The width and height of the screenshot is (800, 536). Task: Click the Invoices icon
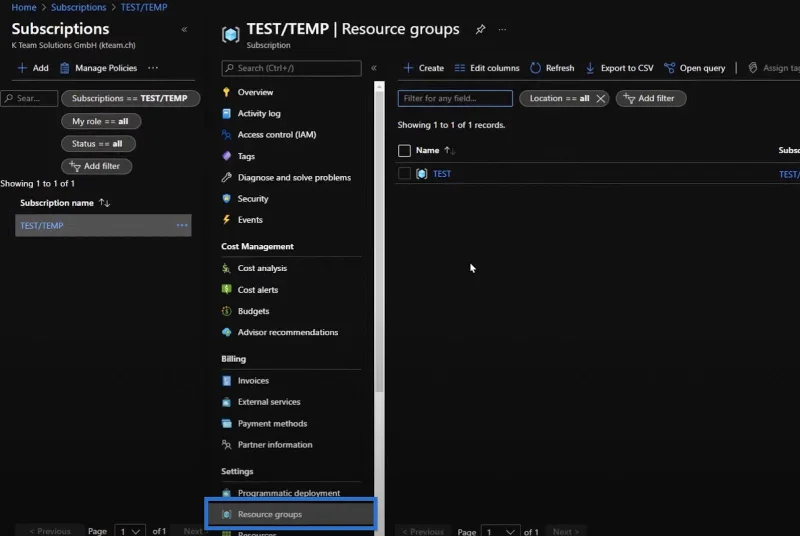[x=227, y=380]
